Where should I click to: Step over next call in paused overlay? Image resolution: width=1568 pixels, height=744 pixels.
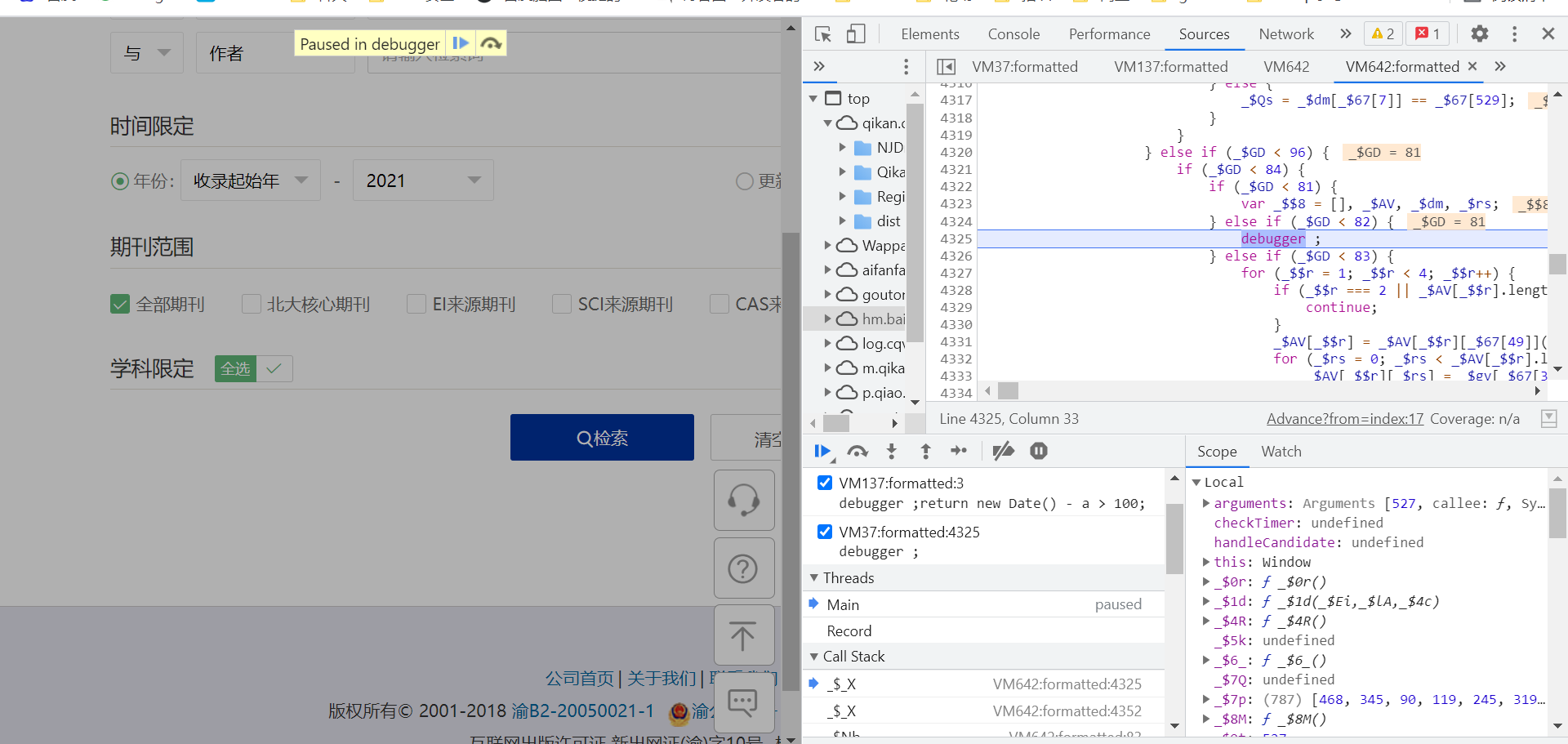pos(491,43)
